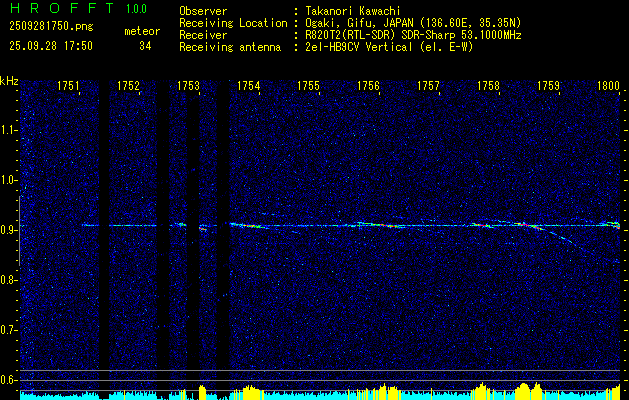The width and height of the screenshot is (629, 400).
Task: Click the yellow signal-level burst below 1754
Action: (x=252, y=392)
